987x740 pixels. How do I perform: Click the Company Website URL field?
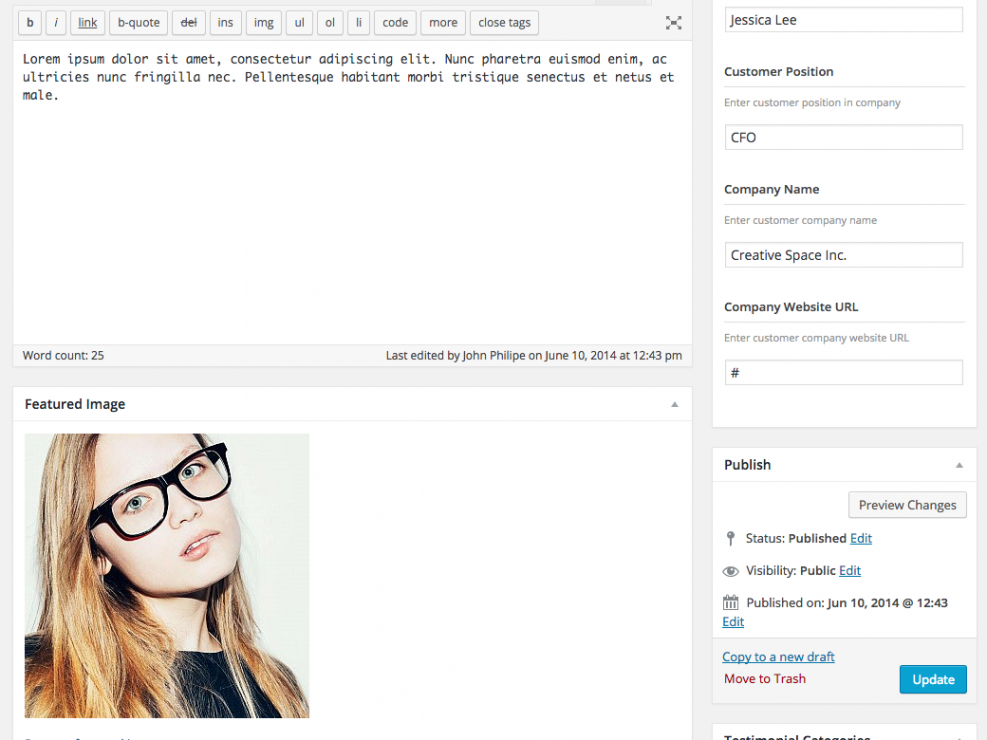point(843,373)
